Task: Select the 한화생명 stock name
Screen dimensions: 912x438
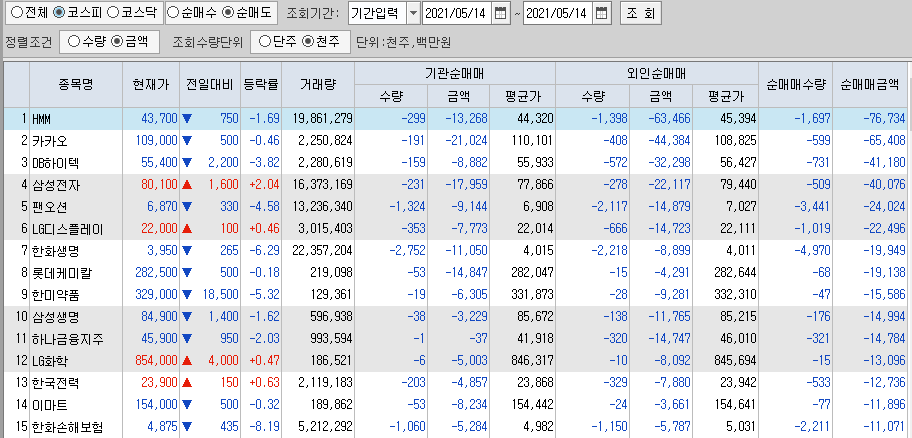Action: tap(56, 251)
